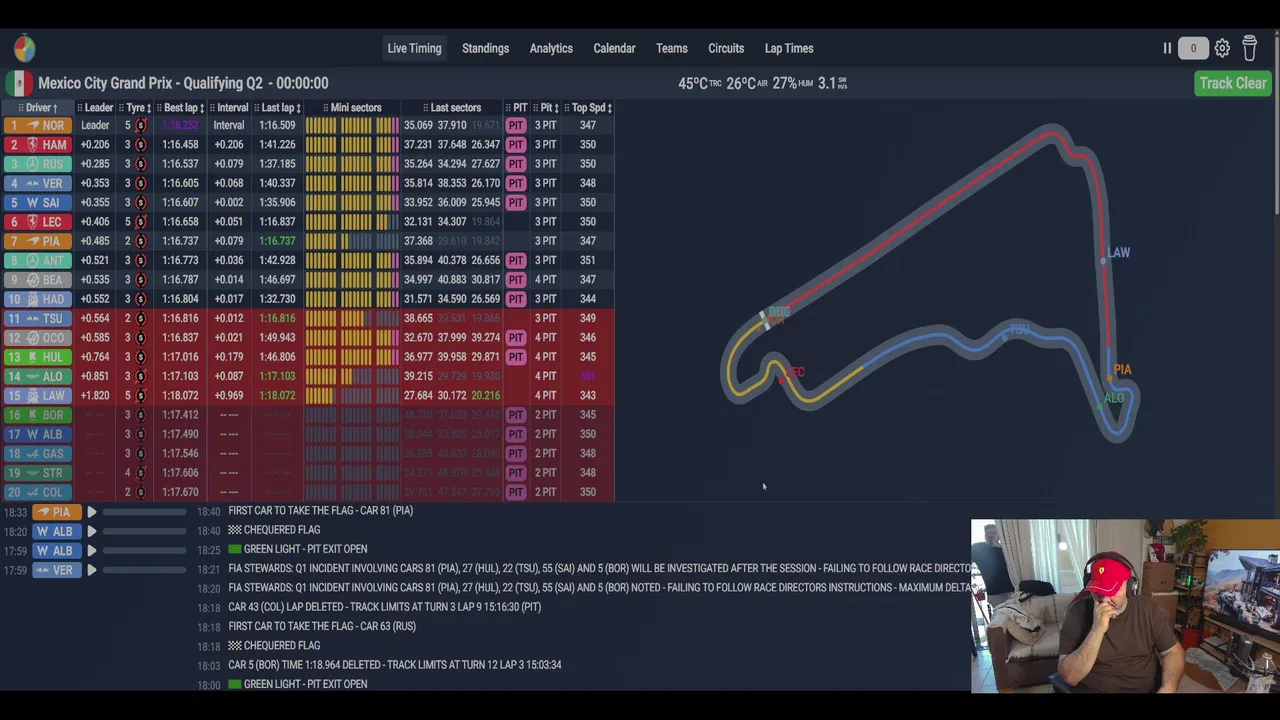Click the Mexico flag icon

coord(18,83)
